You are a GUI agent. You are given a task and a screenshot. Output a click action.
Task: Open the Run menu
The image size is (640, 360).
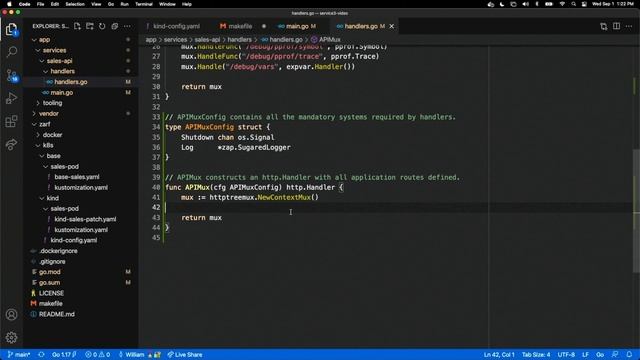(124, 4)
